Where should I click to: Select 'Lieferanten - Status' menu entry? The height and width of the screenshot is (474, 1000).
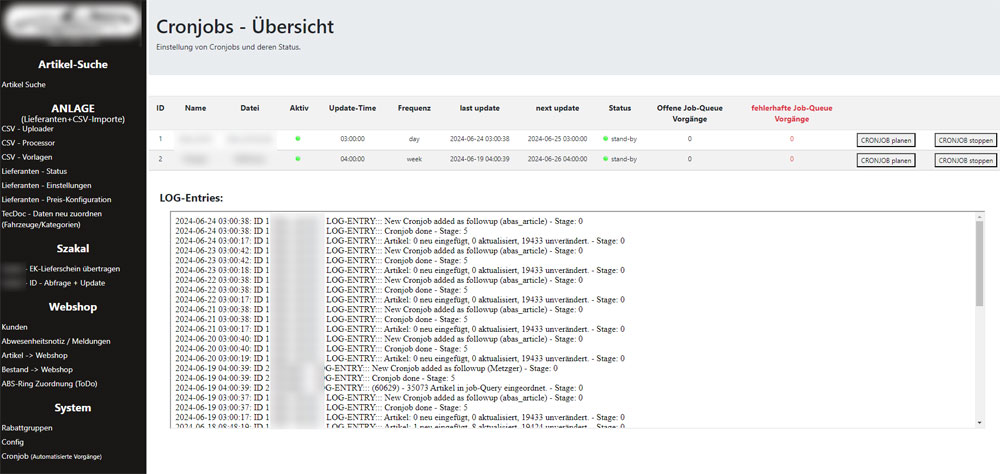click(x=35, y=171)
